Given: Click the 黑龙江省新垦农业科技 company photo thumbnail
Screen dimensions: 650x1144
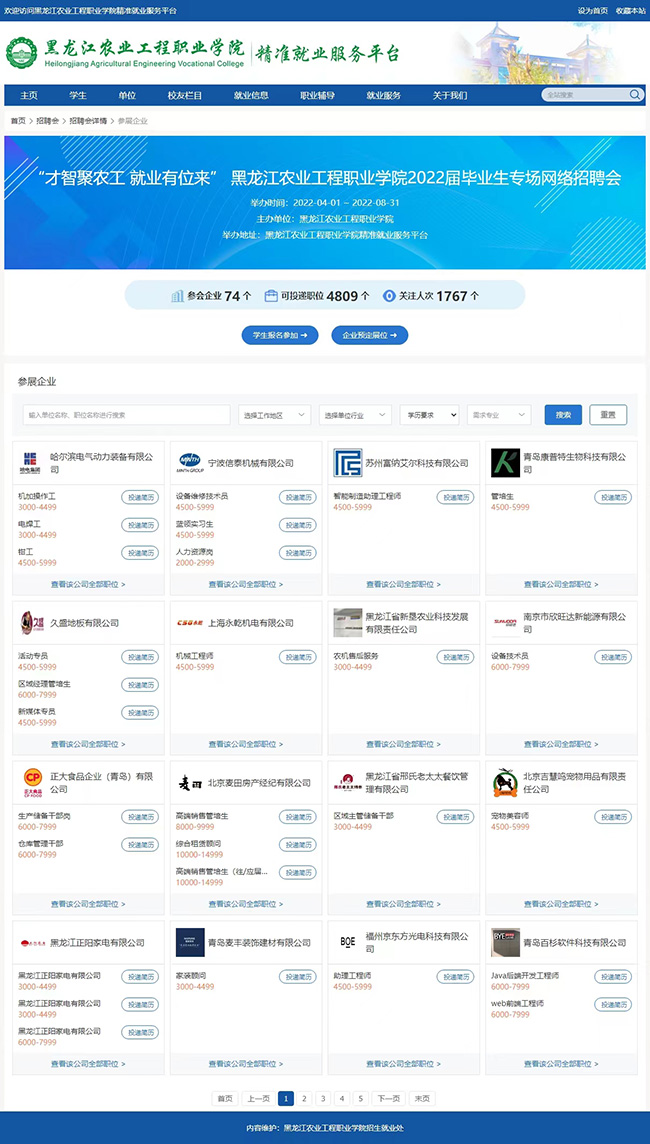Looking at the screenshot, I should click(x=348, y=623).
